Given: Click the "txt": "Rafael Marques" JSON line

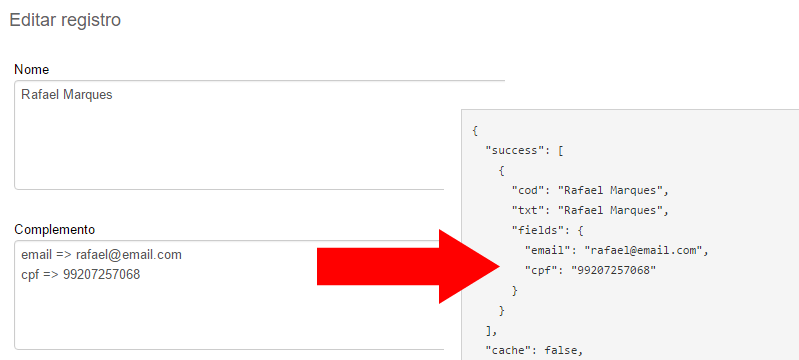Looking at the screenshot, I should click(590, 210).
